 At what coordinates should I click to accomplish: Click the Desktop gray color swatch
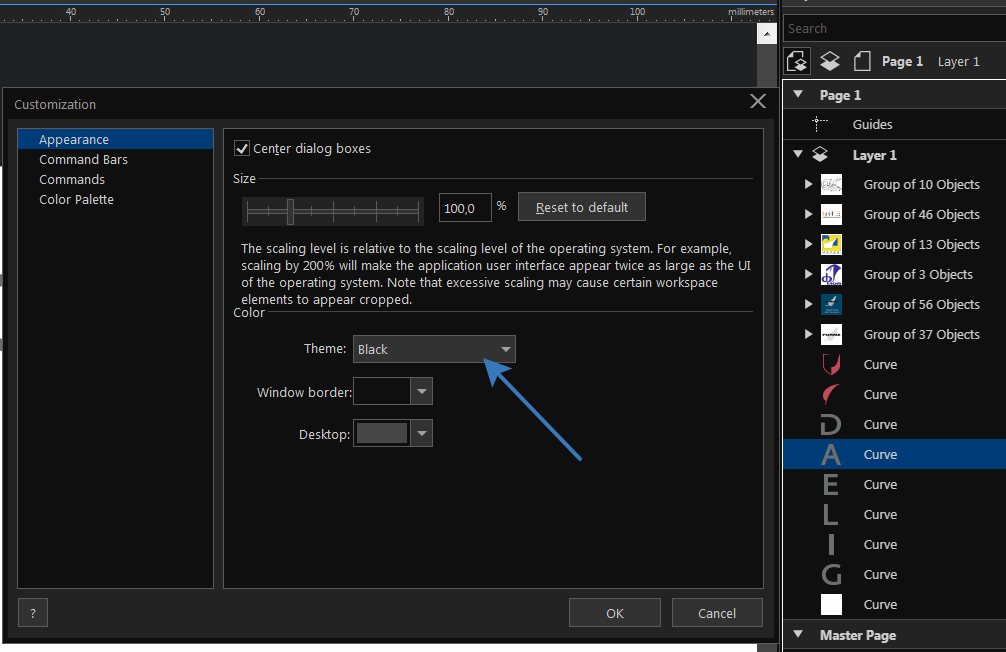pyautogui.click(x=382, y=433)
